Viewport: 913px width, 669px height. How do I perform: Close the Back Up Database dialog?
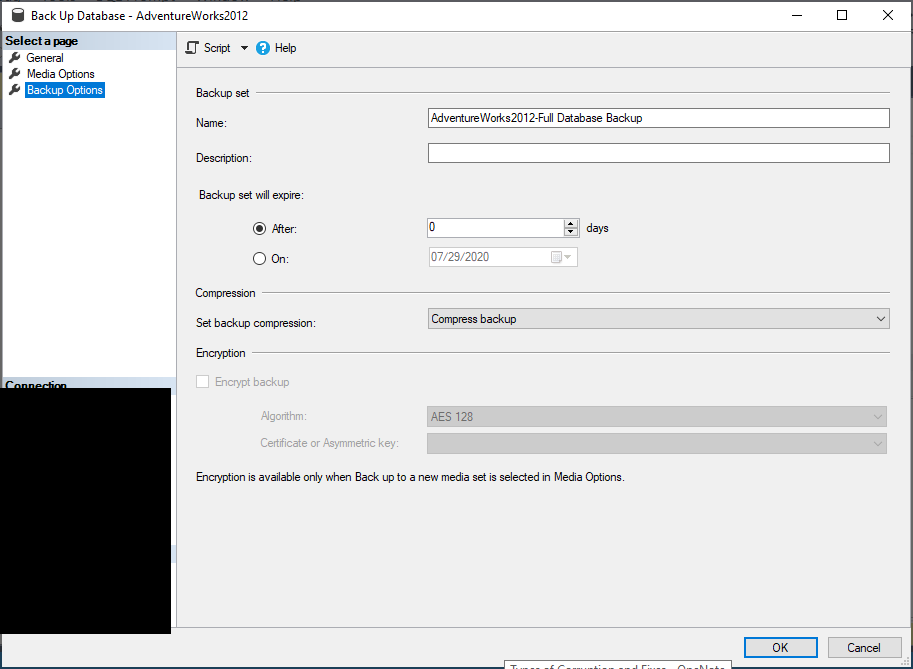(x=888, y=15)
